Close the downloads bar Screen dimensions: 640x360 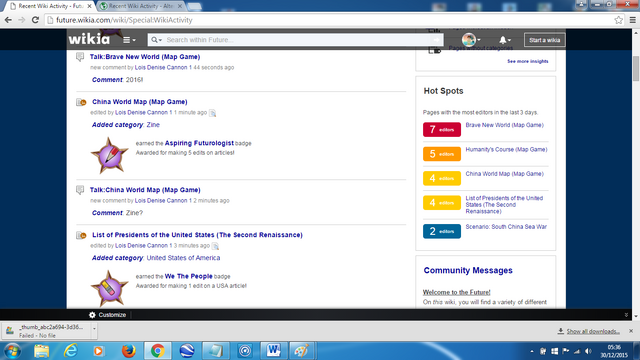click(x=631, y=331)
